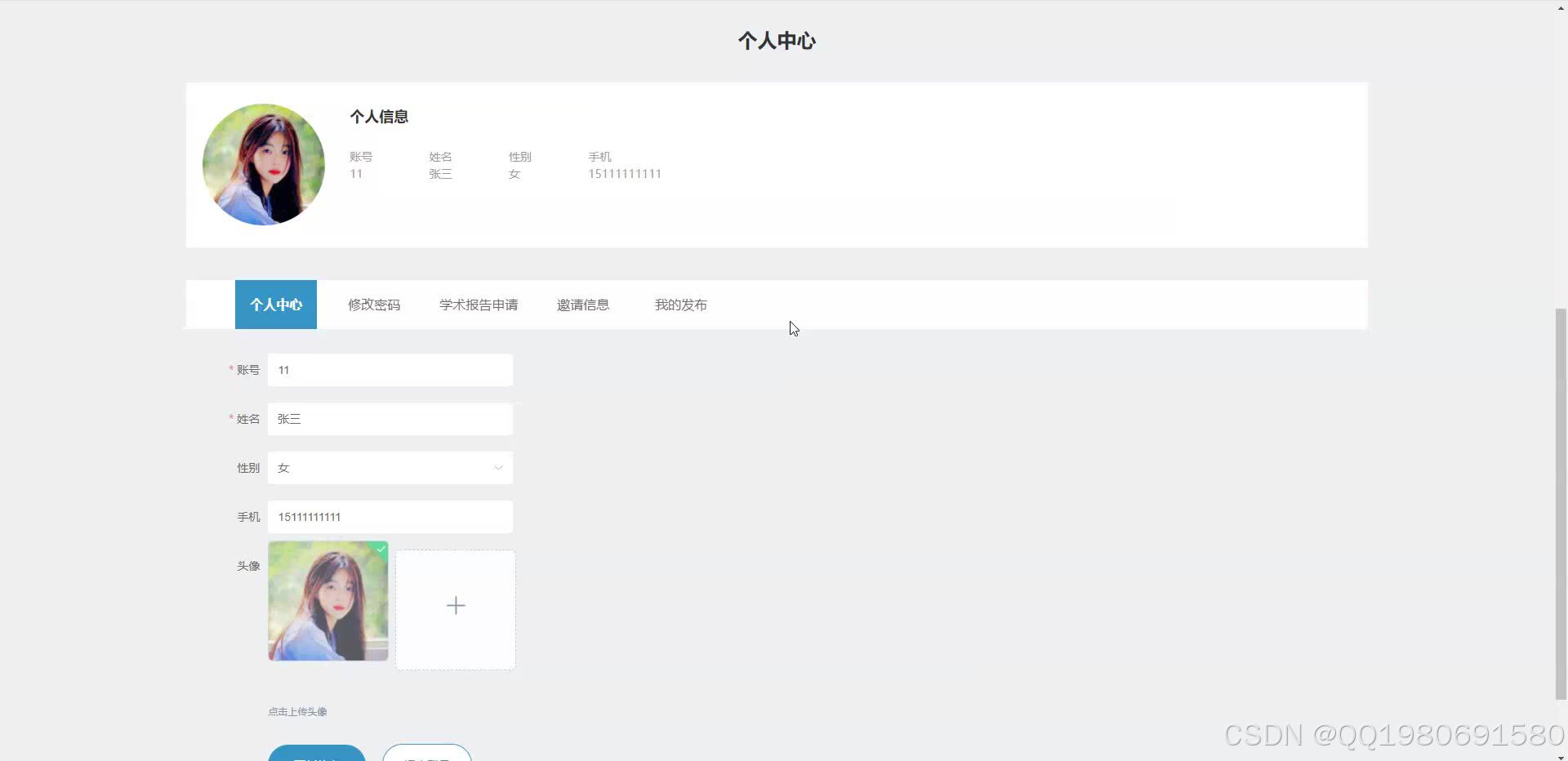Click the 点击上传头像 link
Image resolution: width=1568 pixels, height=761 pixels.
click(297, 711)
